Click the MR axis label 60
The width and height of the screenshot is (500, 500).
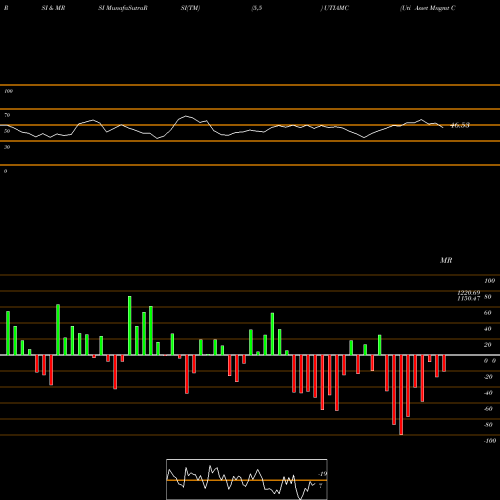487,313
